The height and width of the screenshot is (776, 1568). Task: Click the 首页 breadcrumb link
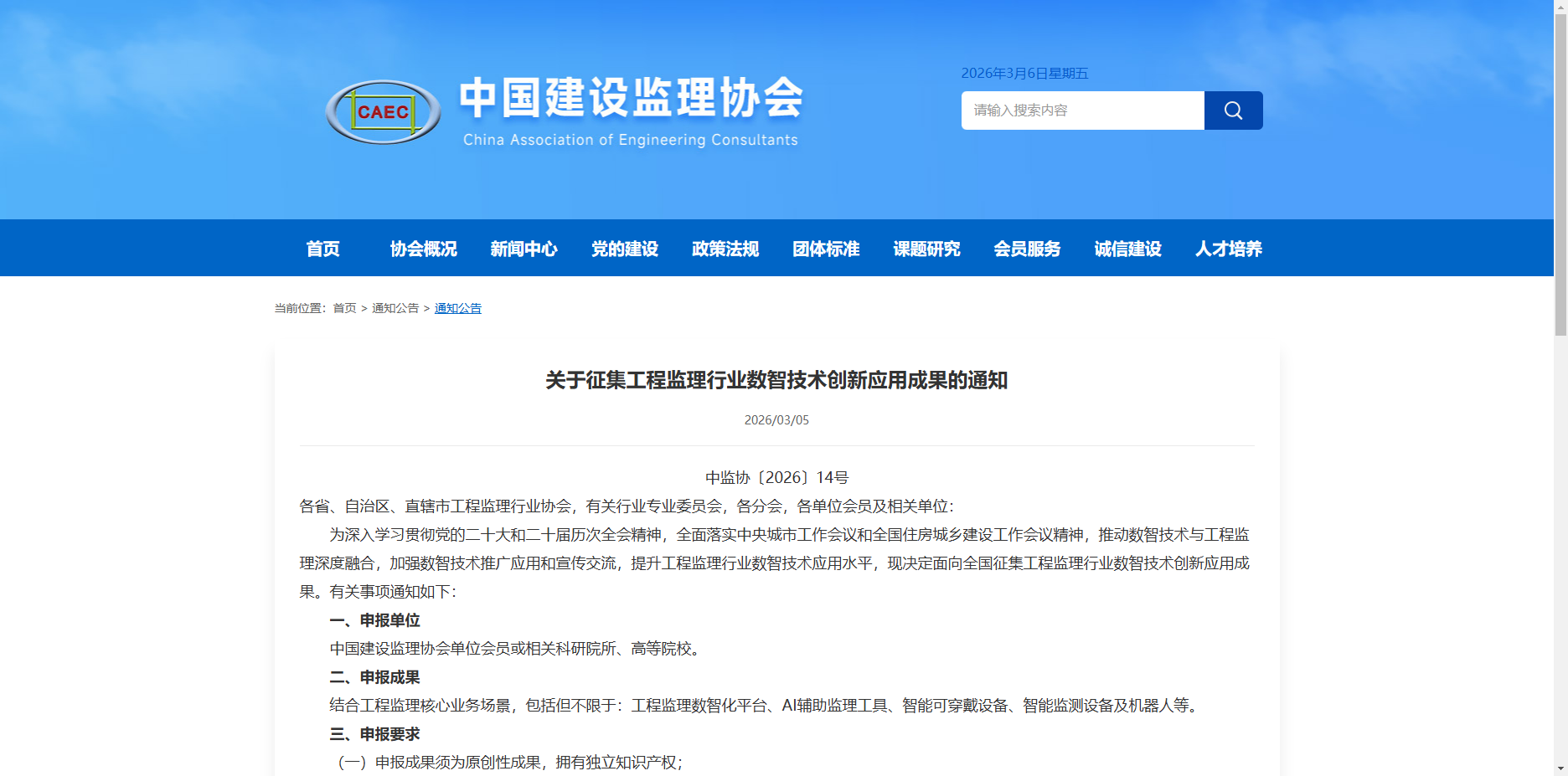(x=343, y=308)
